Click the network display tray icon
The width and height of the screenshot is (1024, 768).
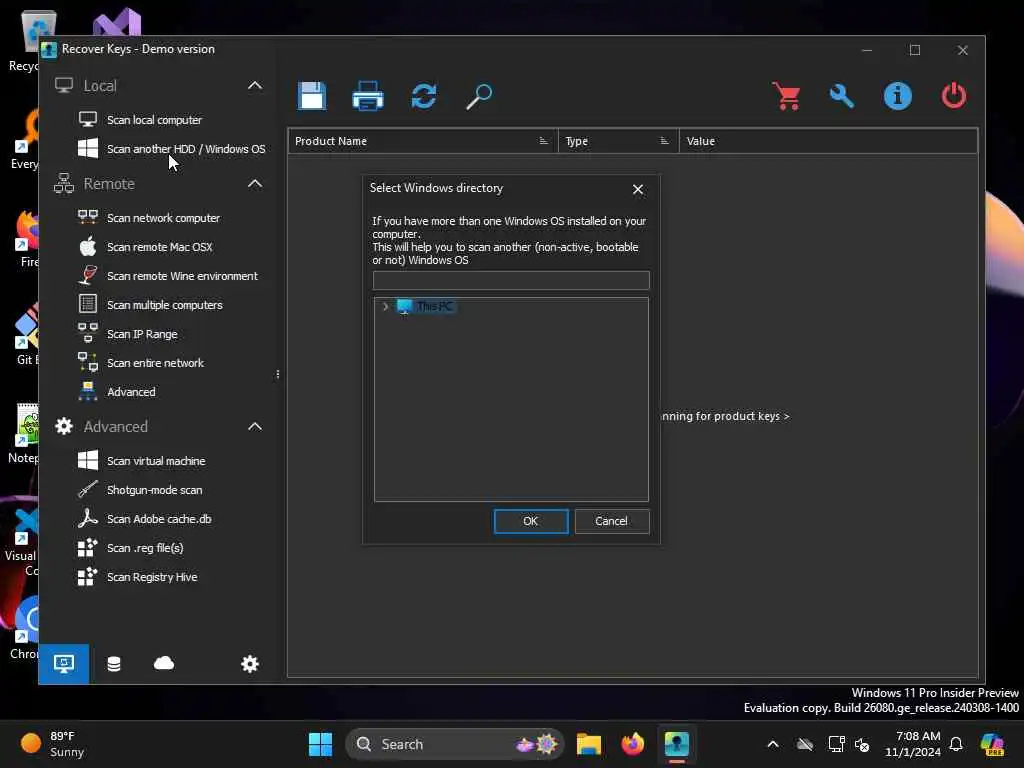coord(835,744)
